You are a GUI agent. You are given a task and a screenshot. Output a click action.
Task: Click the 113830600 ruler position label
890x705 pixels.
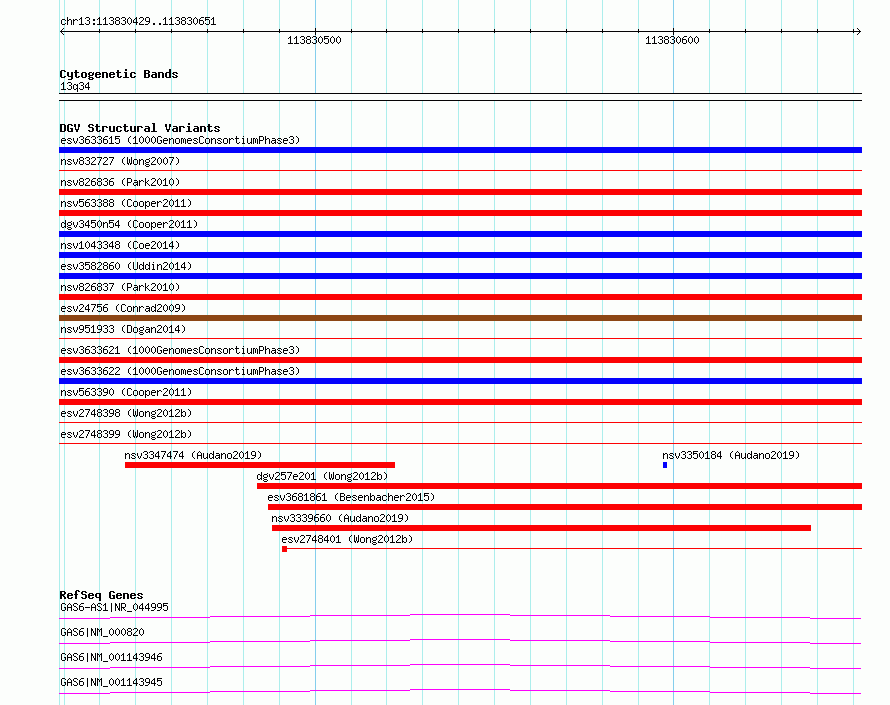tap(672, 40)
